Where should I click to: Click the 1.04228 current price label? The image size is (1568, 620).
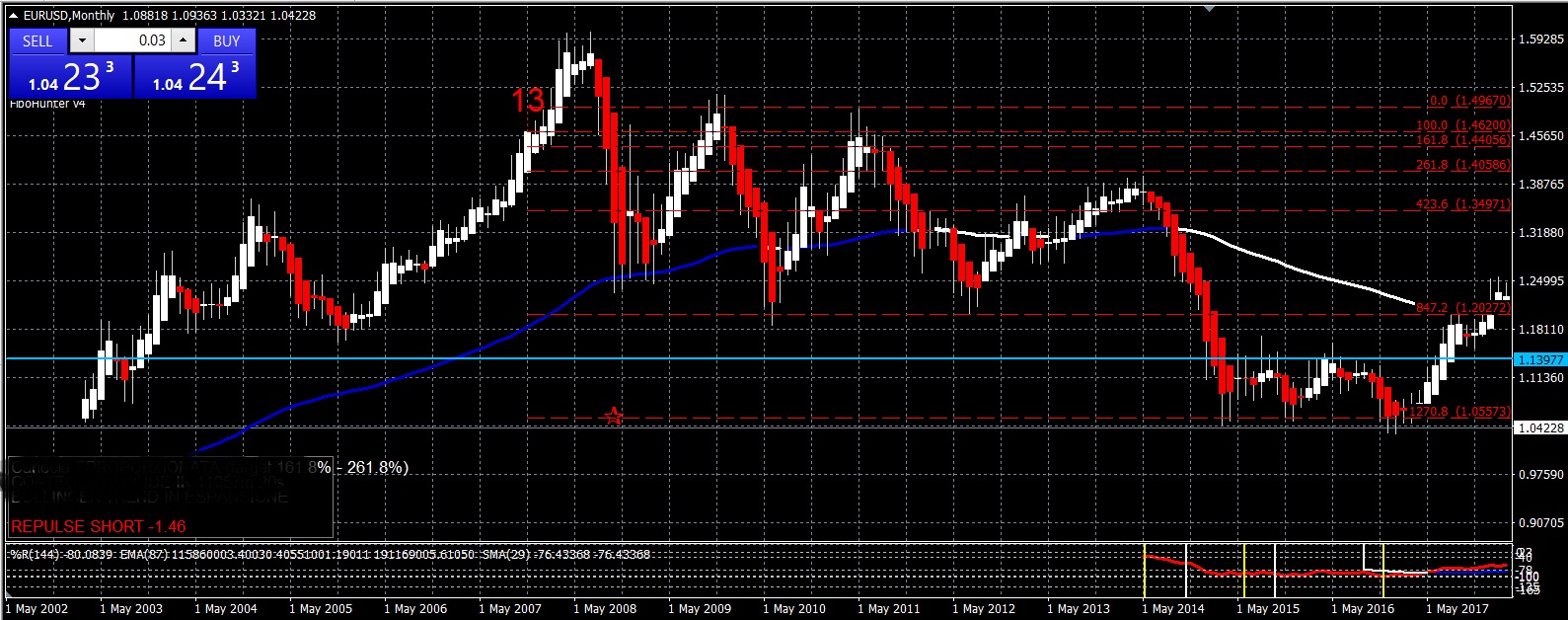point(1540,427)
